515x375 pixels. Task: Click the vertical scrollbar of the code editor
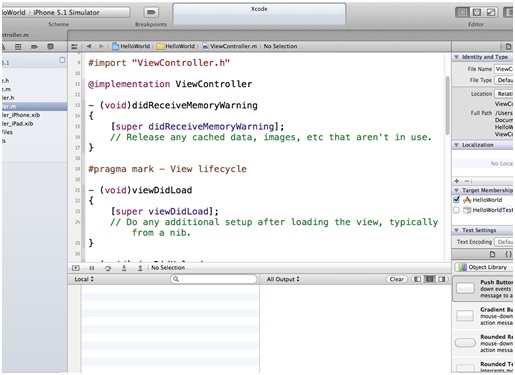tap(447, 105)
